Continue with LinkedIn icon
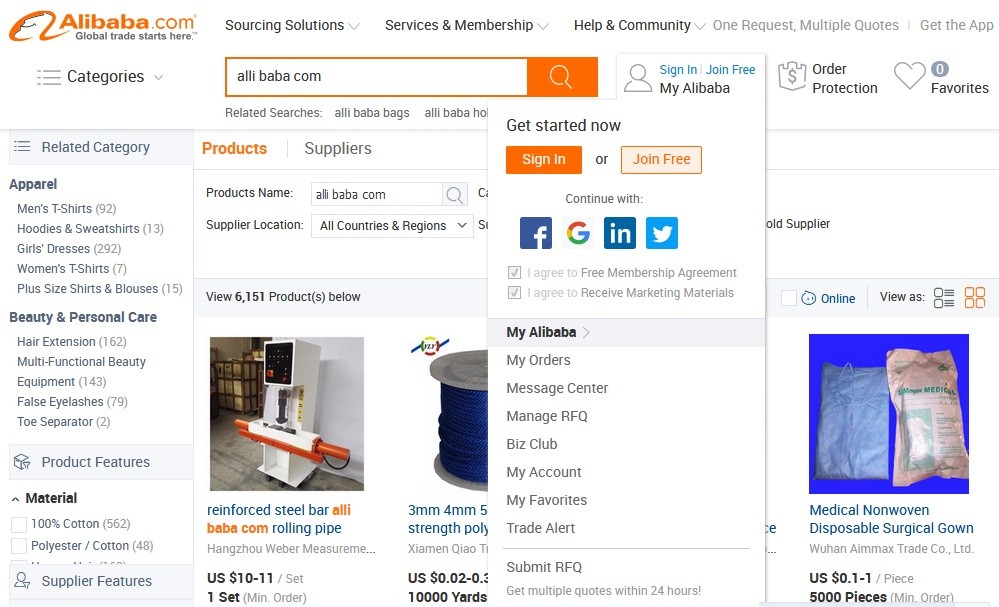 click(620, 233)
